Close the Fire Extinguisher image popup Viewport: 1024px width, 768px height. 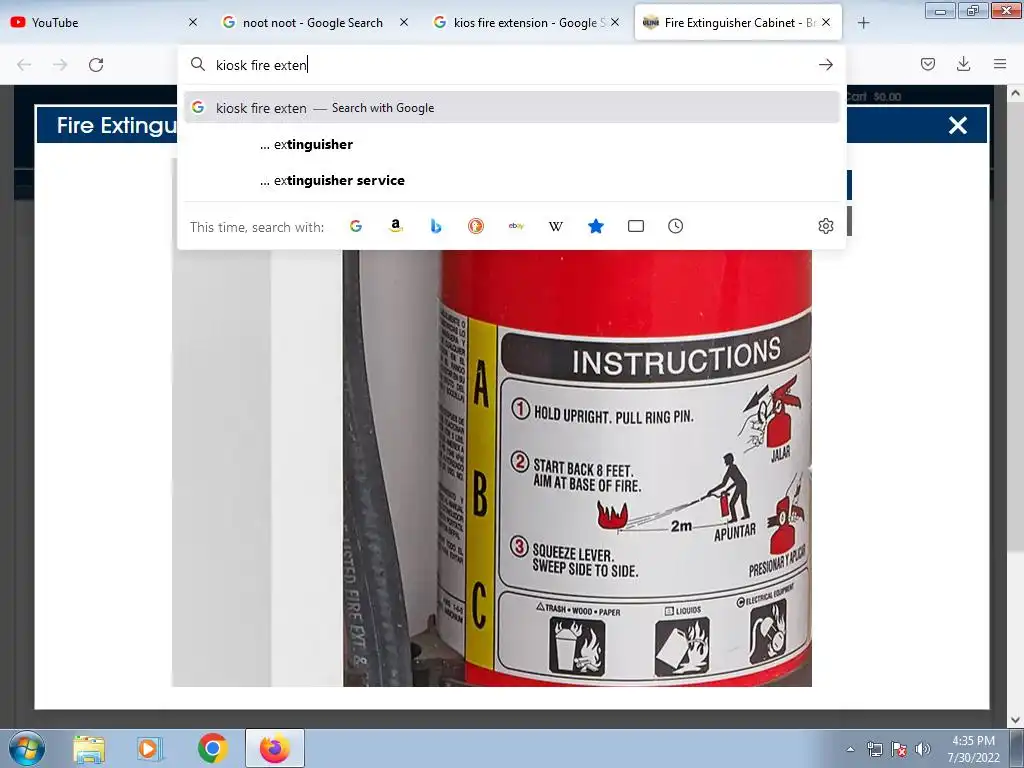(x=957, y=125)
